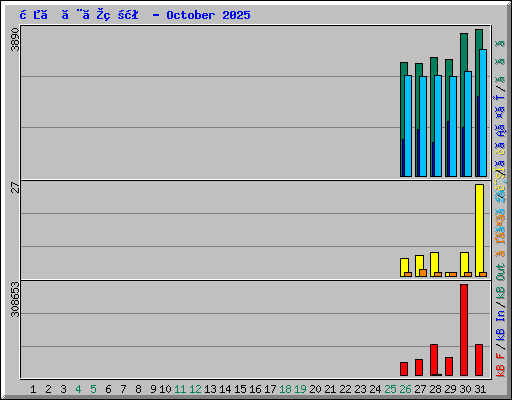
Task: Select green weekend day 5 label
Action: (x=93, y=389)
